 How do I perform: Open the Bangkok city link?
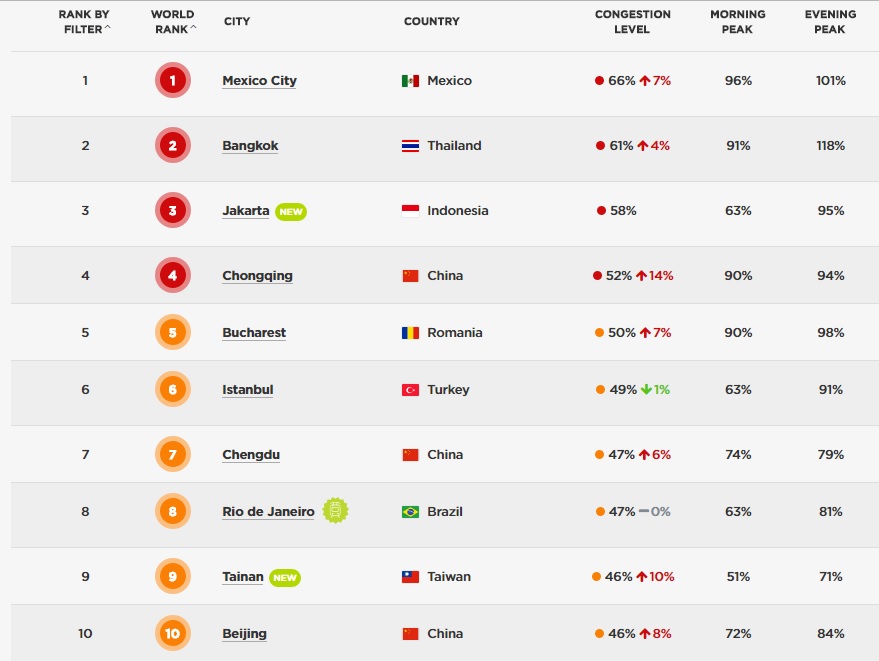point(250,146)
